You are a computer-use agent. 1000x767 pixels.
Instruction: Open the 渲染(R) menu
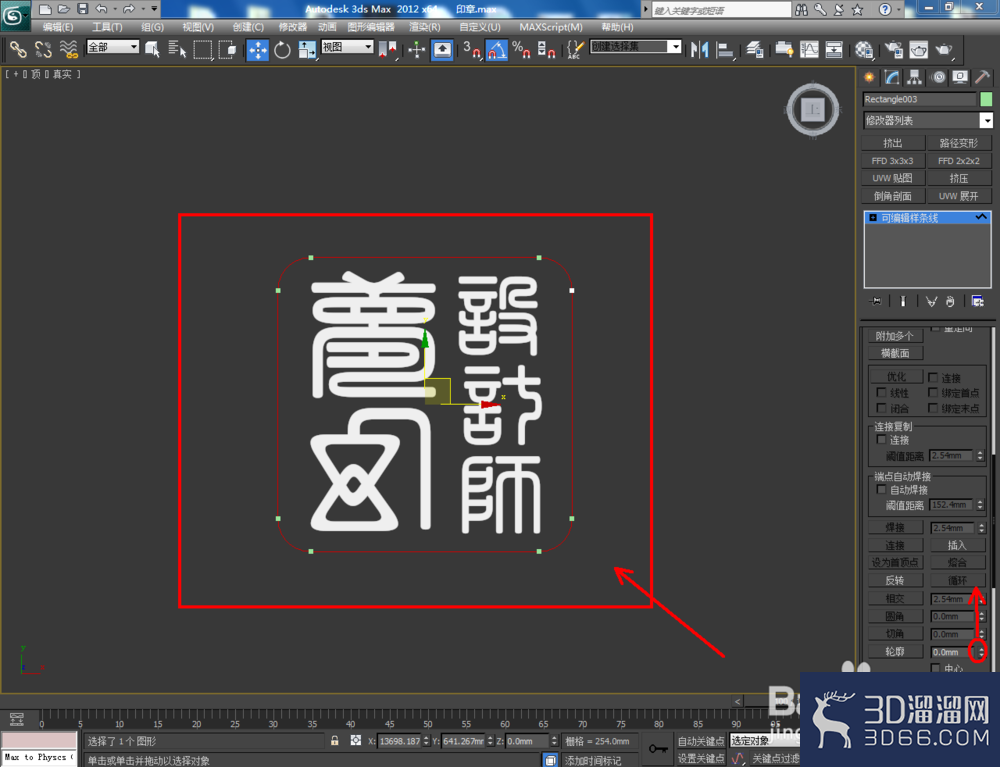coord(425,27)
